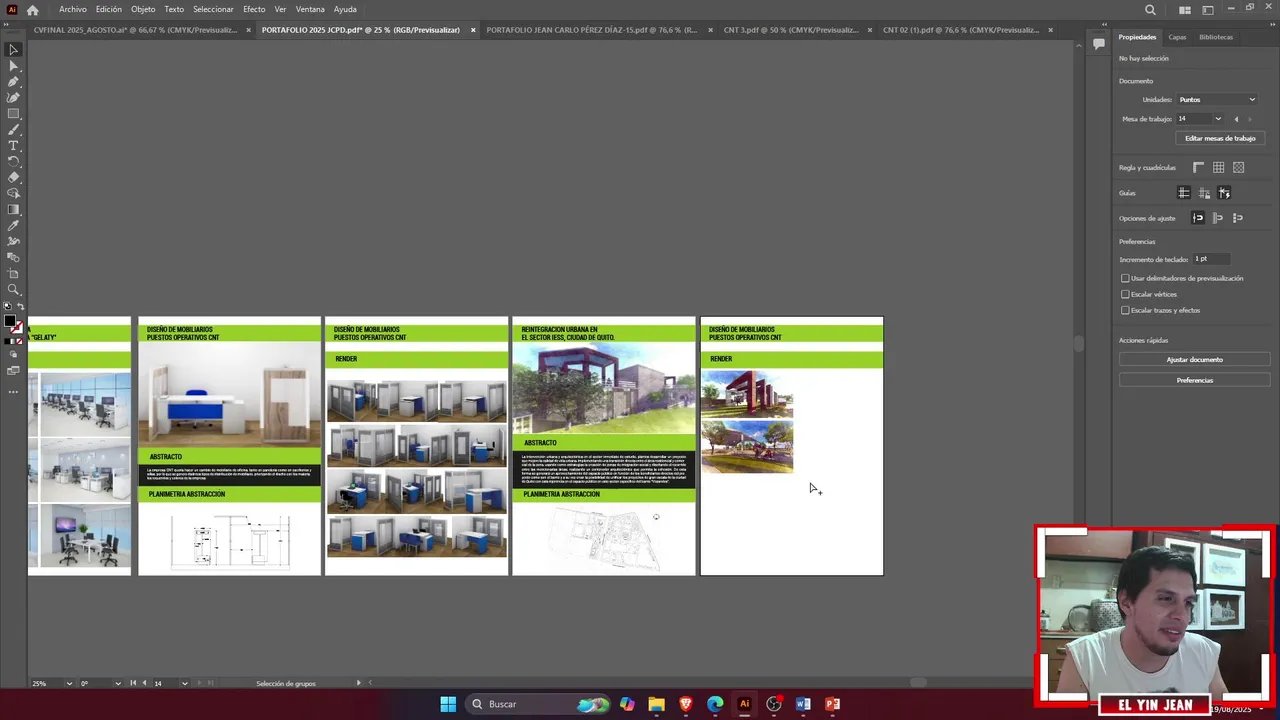Image resolution: width=1280 pixels, height=720 pixels.
Task: Click the Buscar taskbar search box
Action: tap(540, 704)
